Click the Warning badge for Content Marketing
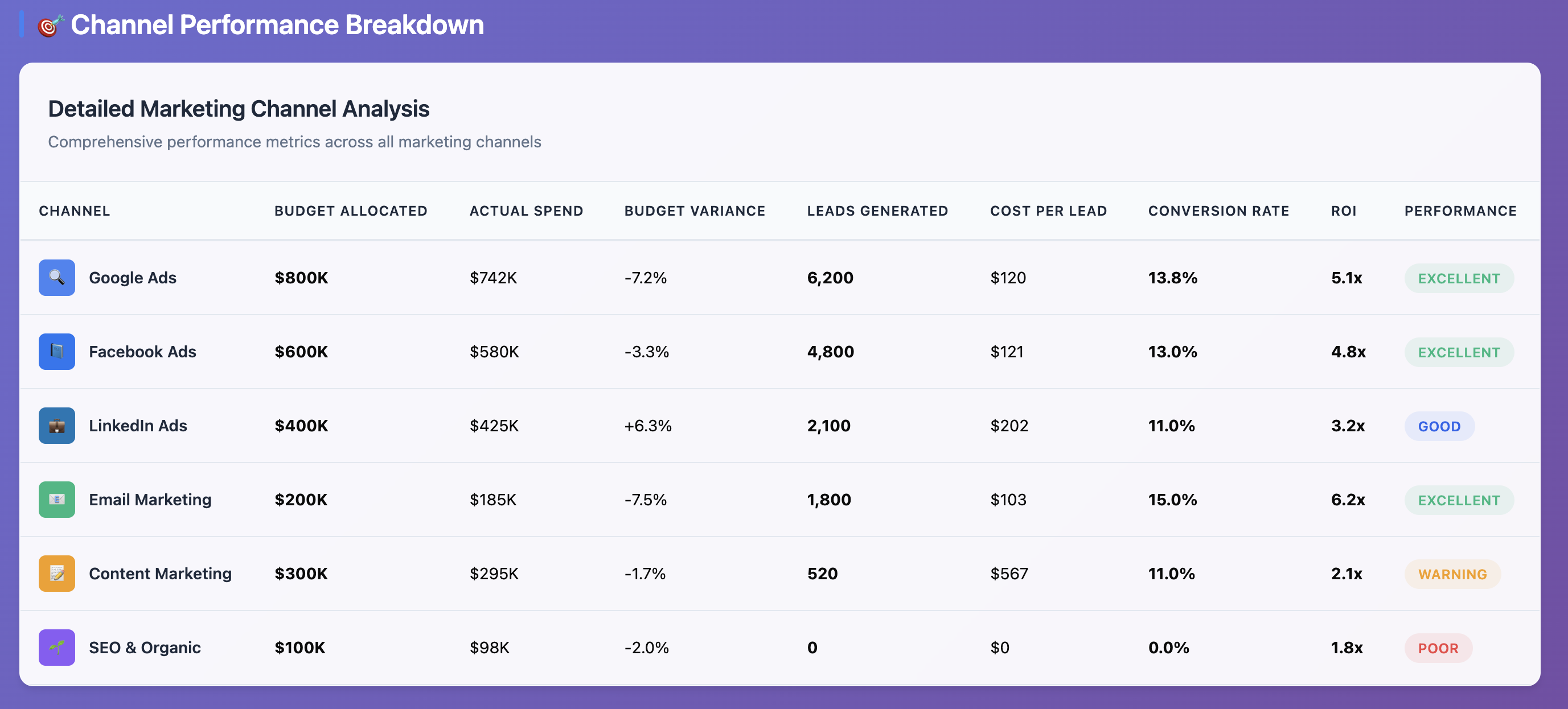This screenshot has height=709, width=1568. (x=1452, y=574)
